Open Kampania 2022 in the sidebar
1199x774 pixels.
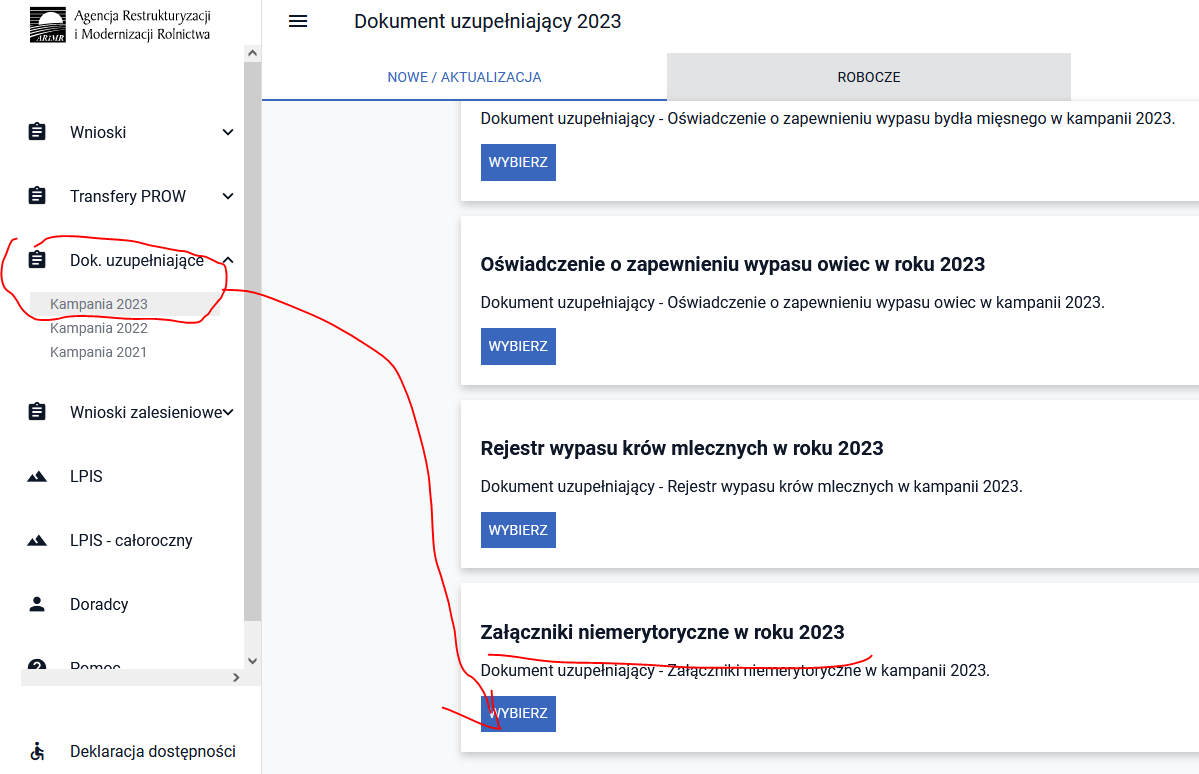pos(99,328)
